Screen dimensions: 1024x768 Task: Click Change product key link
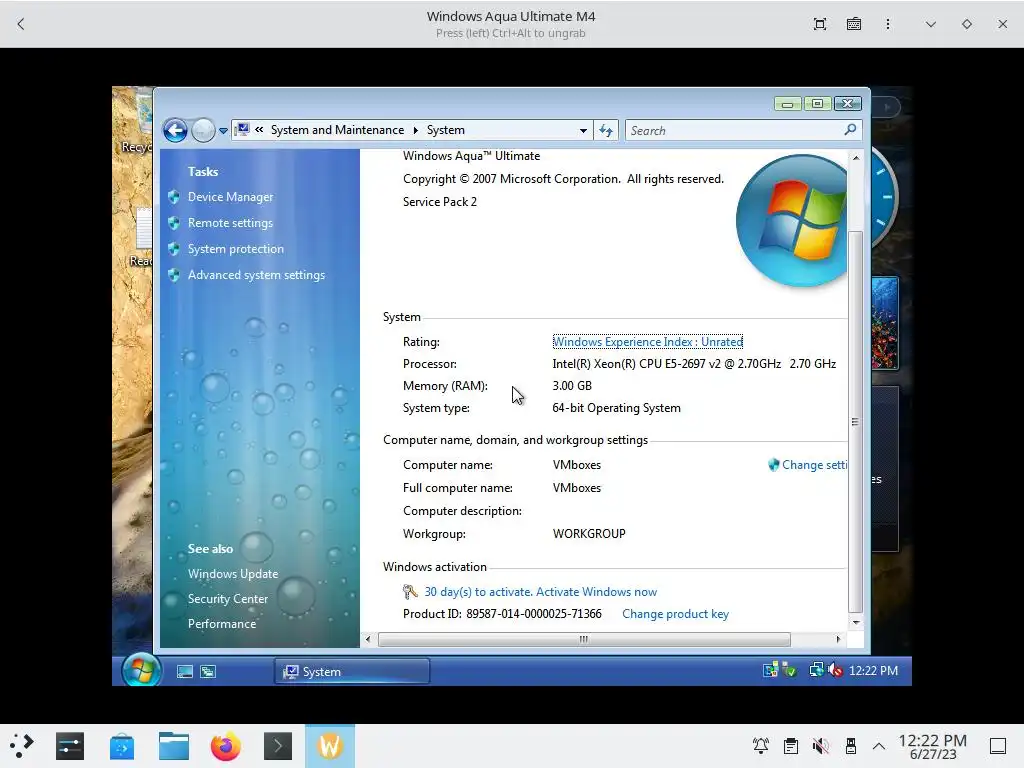point(675,614)
